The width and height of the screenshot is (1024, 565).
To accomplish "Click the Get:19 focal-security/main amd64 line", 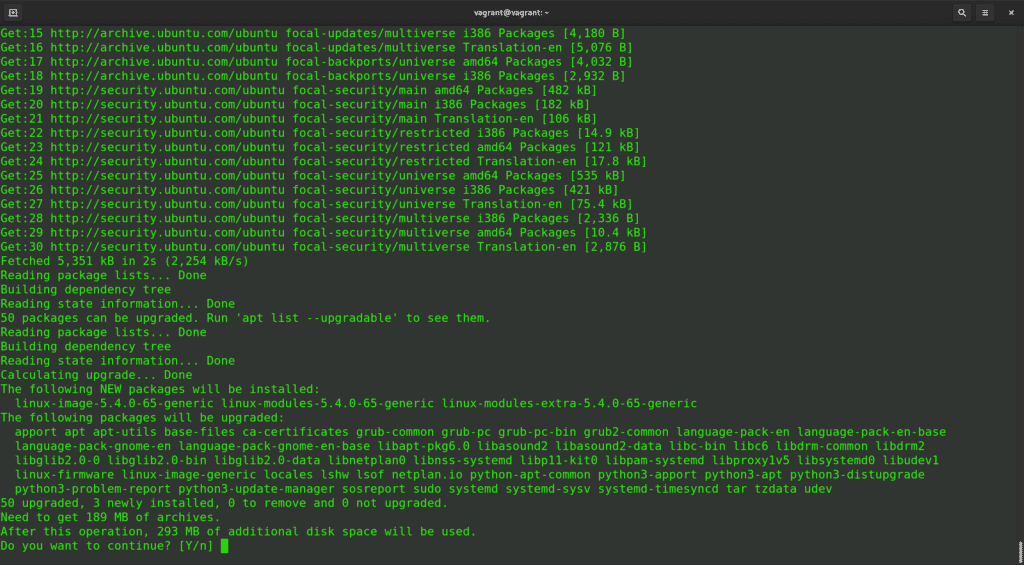I will [x=299, y=91].
